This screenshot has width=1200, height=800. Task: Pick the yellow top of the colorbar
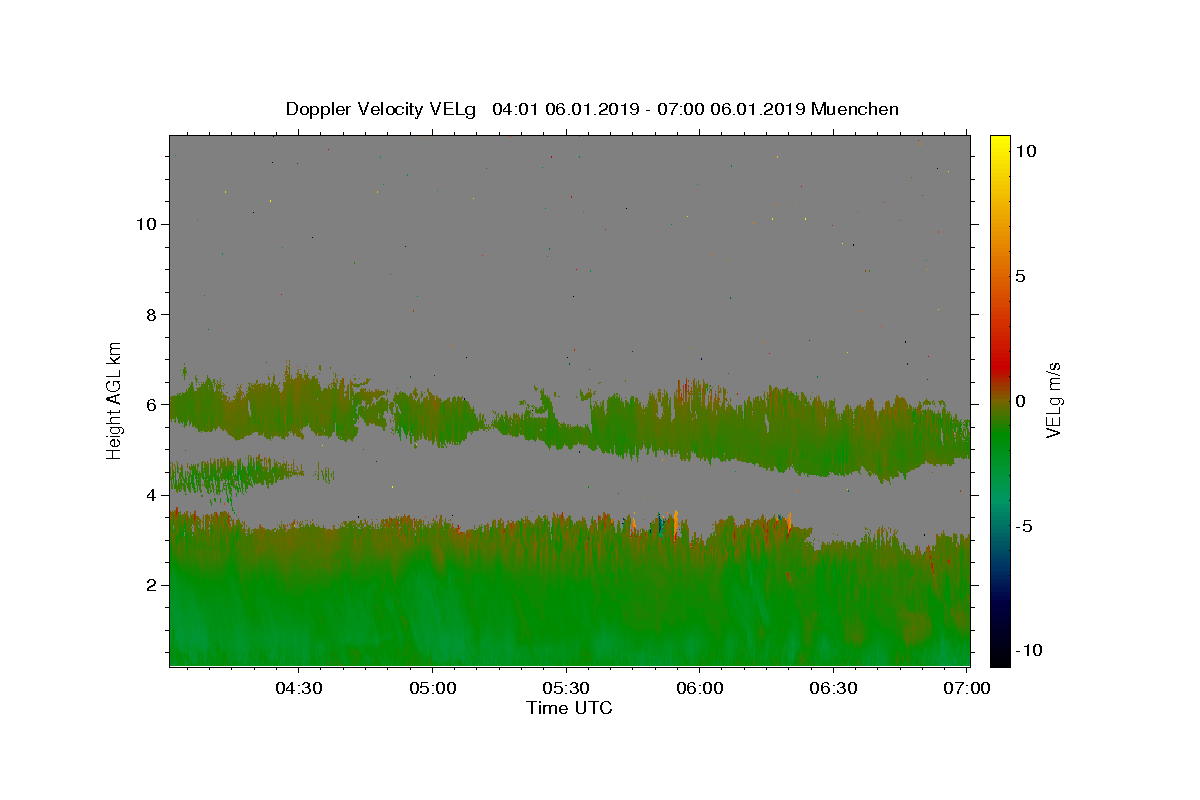click(x=999, y=143)
